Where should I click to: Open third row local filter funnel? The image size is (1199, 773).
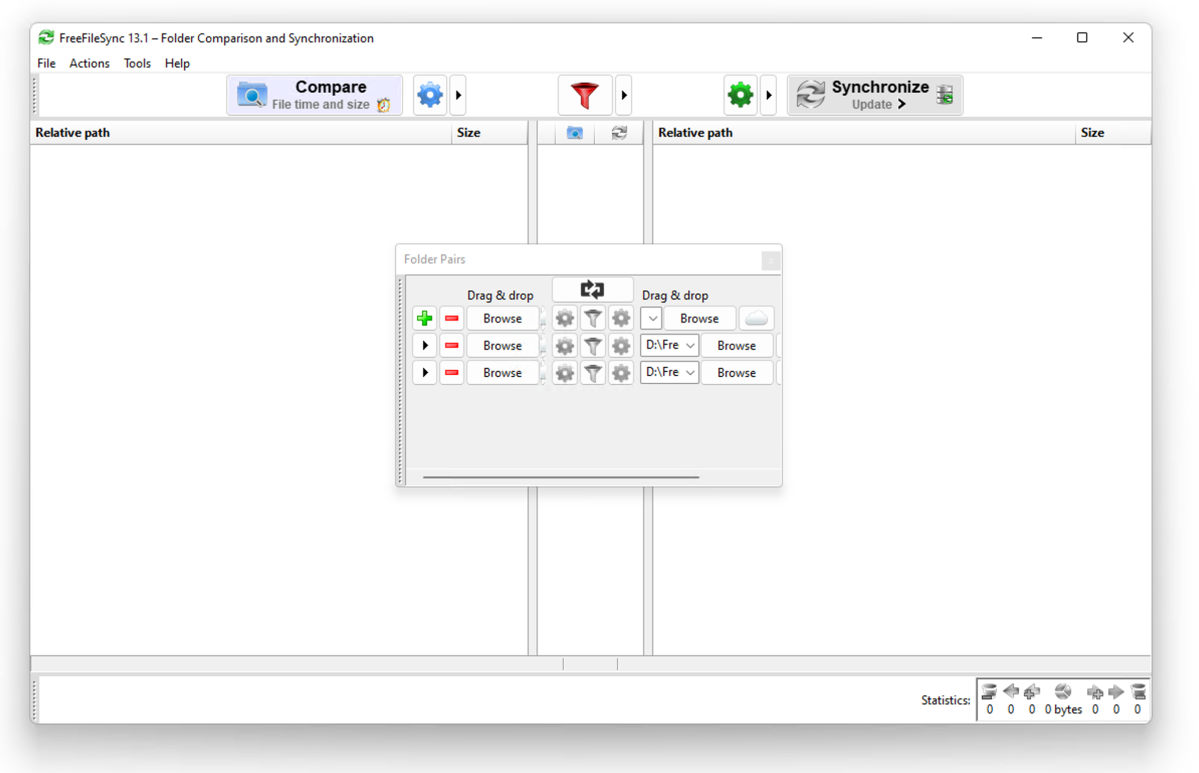(x=593, y=372)
